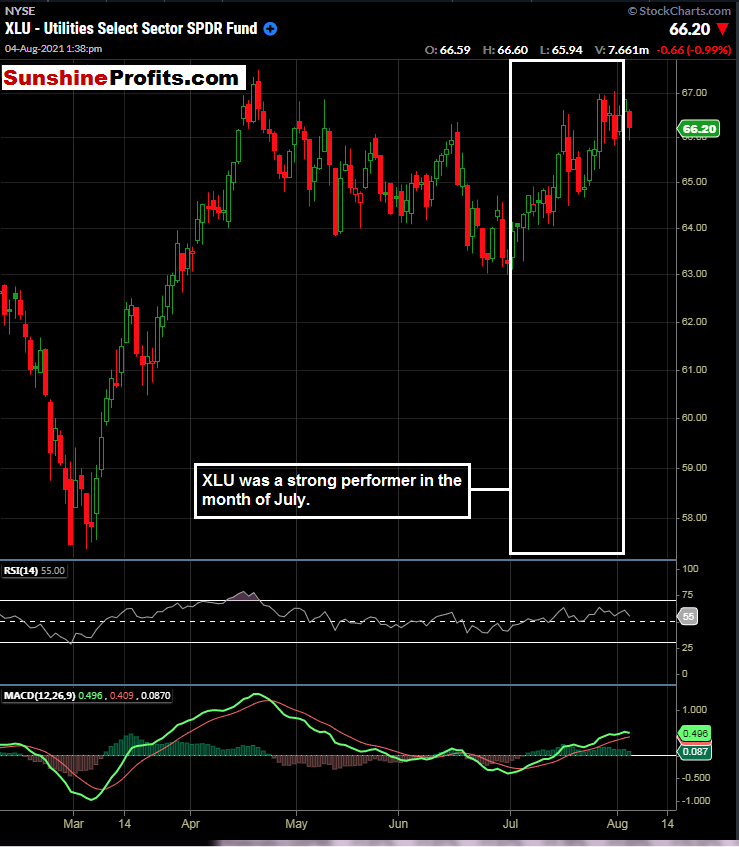Image resolution: width=739 pixels, height=847 pixels.
Task: Open the StockCharts.com copyright link
Action: click(680, 10)
